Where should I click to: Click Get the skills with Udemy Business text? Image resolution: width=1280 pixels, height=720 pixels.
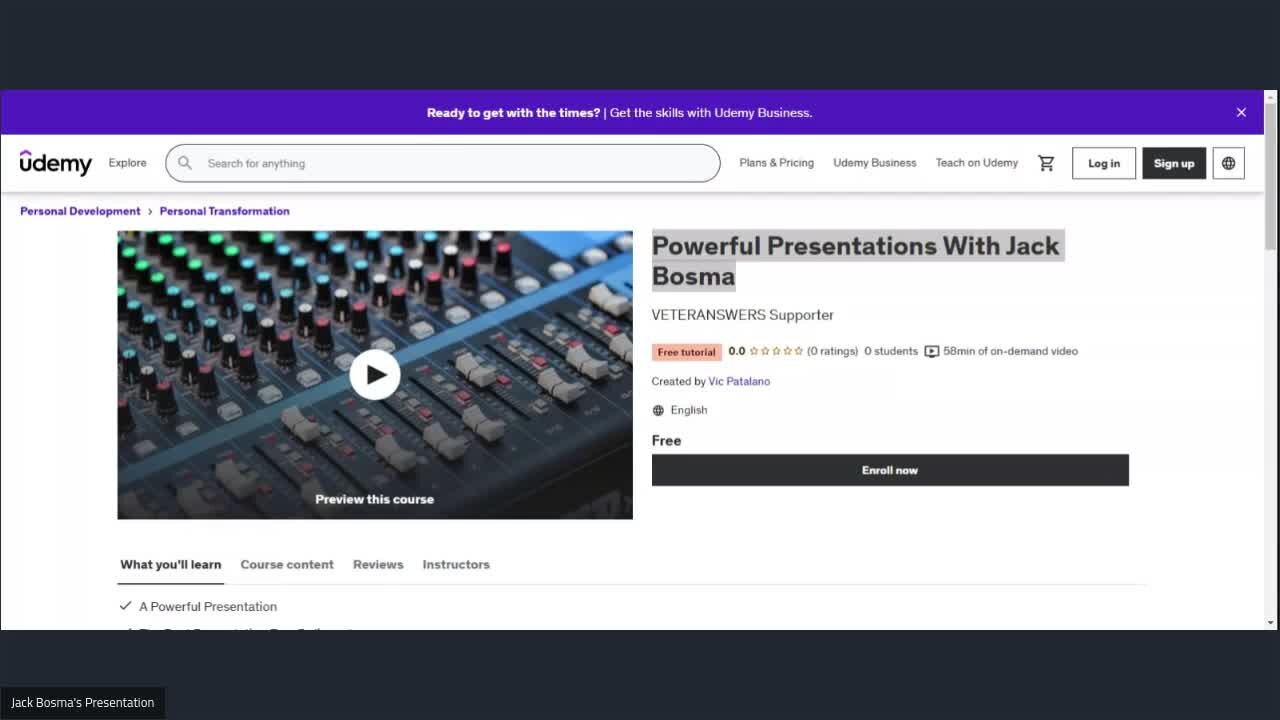click(x=711, y=112)
